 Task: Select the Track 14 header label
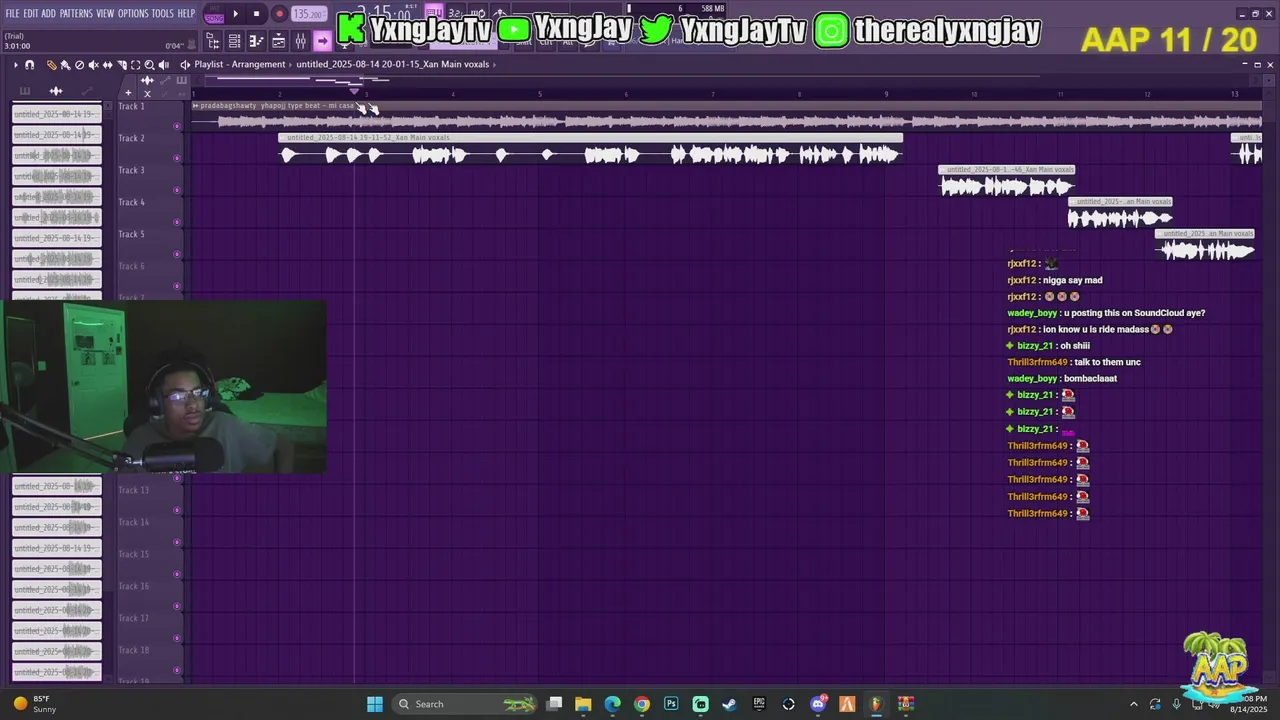click(x=133, y=522)
